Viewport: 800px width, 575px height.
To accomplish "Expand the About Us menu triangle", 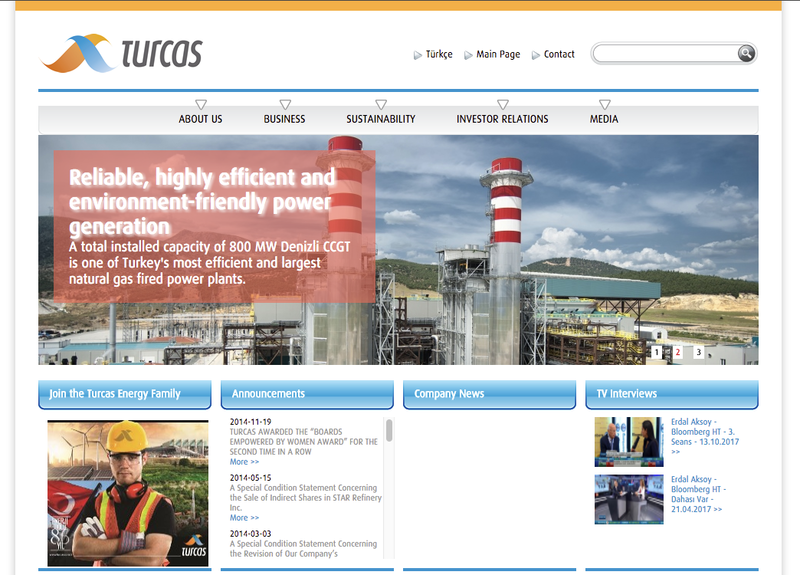I will point(201,104).
